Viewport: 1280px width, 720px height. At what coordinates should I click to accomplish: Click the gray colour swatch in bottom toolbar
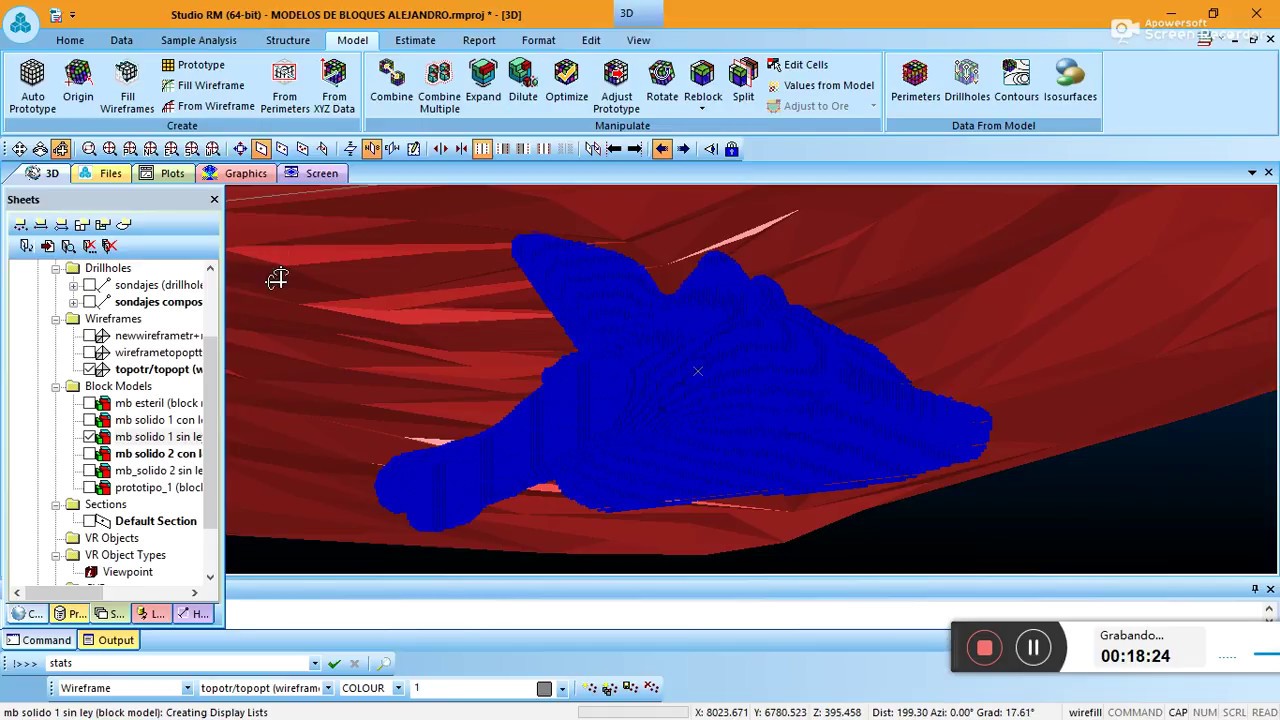pos(544,688)
